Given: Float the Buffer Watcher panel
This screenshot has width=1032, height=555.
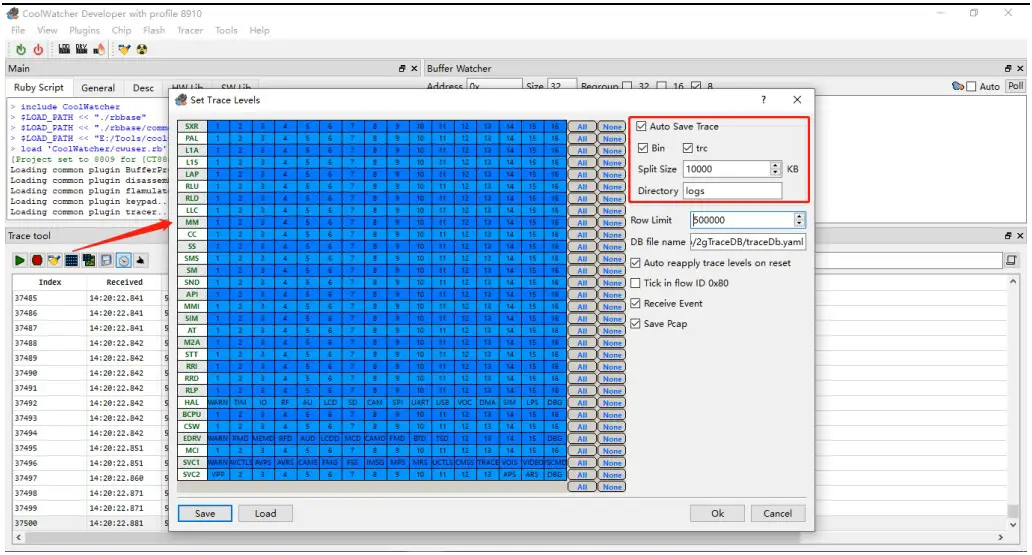Looking at the screenshot, I should click(x=1008, y=68).
